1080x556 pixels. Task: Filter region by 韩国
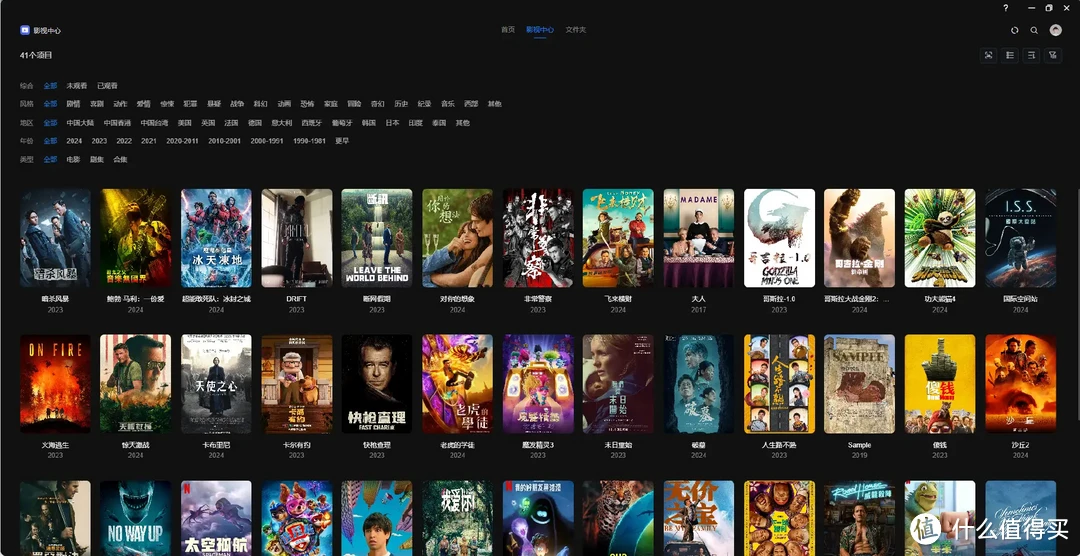pos(368,123)
